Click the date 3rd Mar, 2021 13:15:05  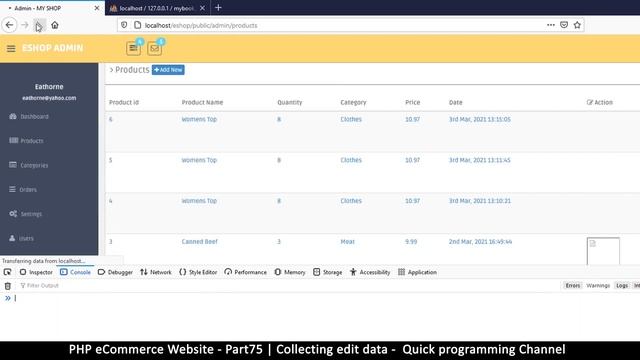pos(480,119)
